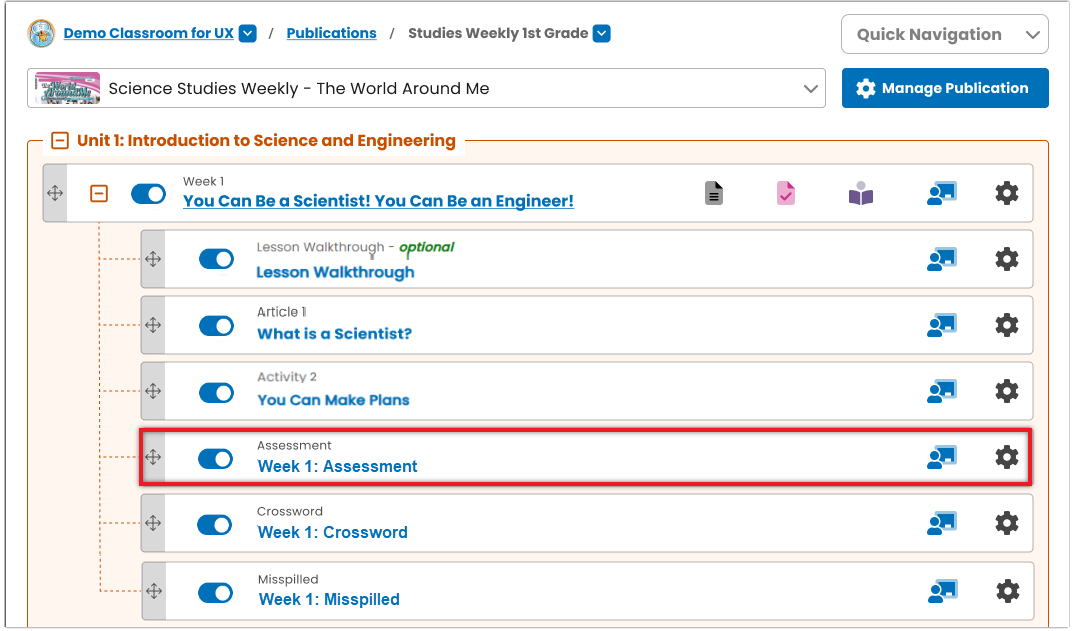Open dropdown arrow next to Demo Classroom for UX

pos(248,34)
